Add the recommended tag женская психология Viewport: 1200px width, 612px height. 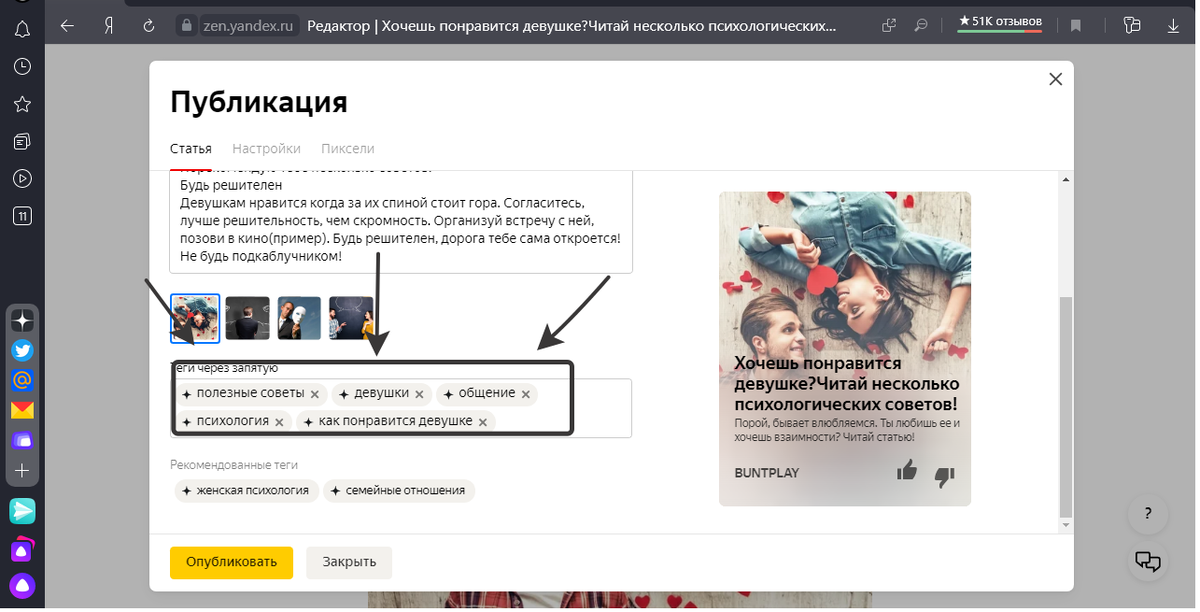tap(246, 490)
